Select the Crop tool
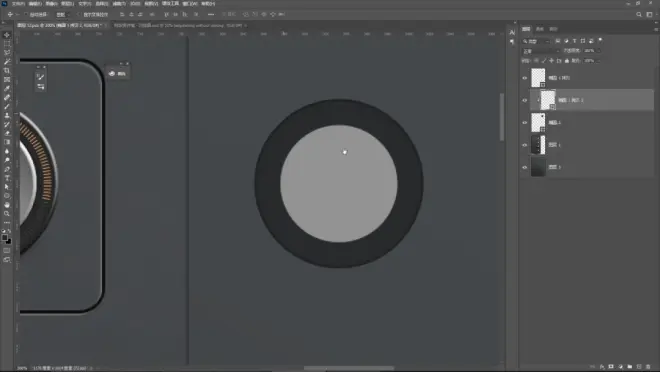Screen dimensions: 660x372 tap(7, 71)
